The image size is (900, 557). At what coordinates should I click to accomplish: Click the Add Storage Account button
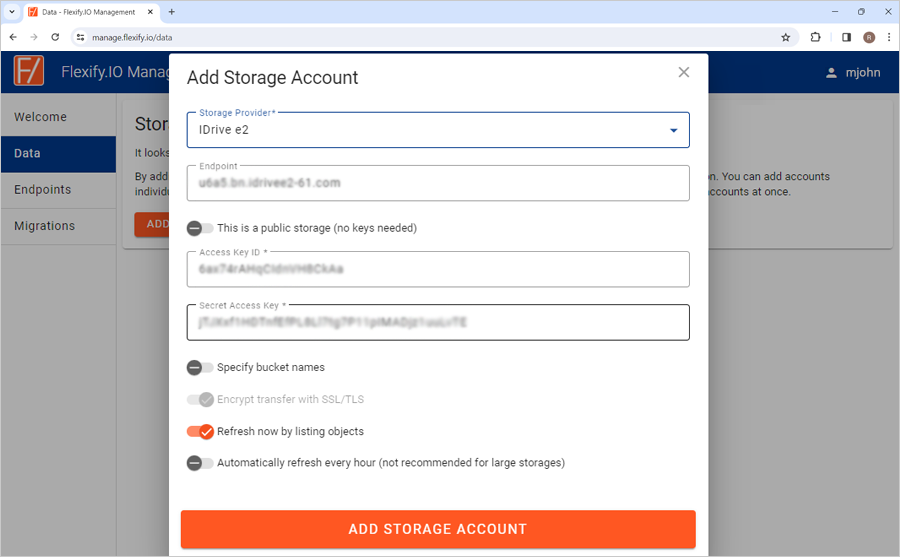(x=438, y=529)
